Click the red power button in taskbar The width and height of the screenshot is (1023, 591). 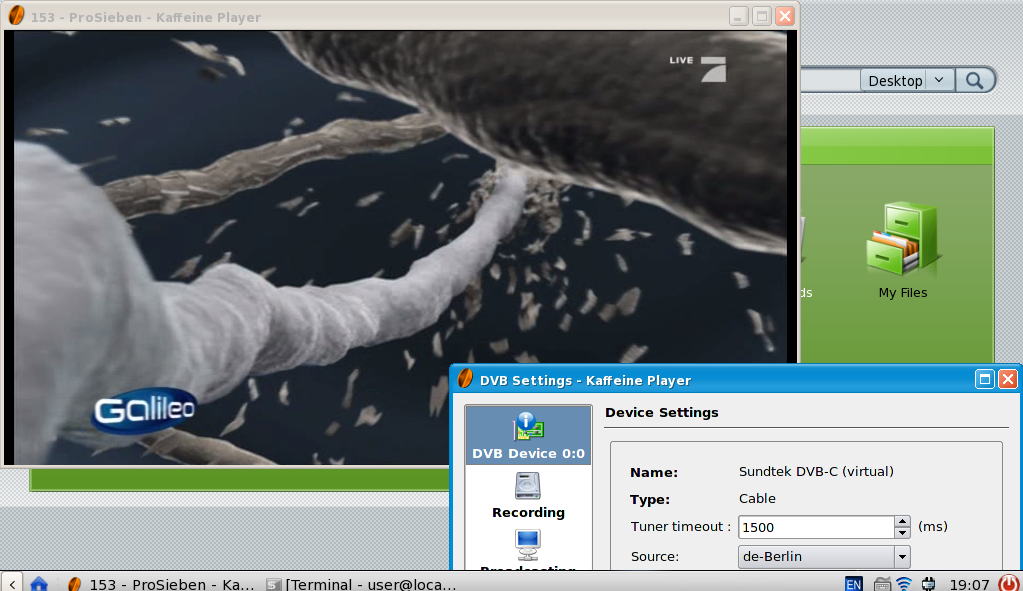tap(1008, 583)
